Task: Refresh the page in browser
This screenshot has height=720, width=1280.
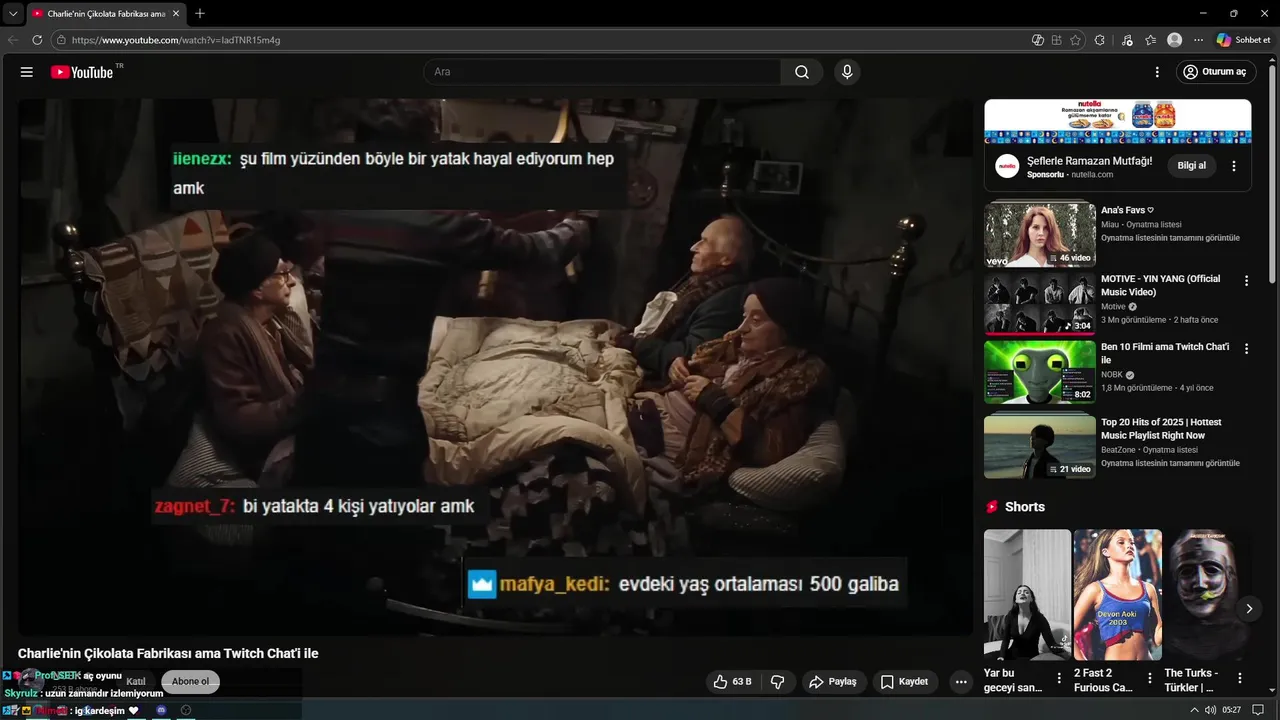Action: [37, 40]
